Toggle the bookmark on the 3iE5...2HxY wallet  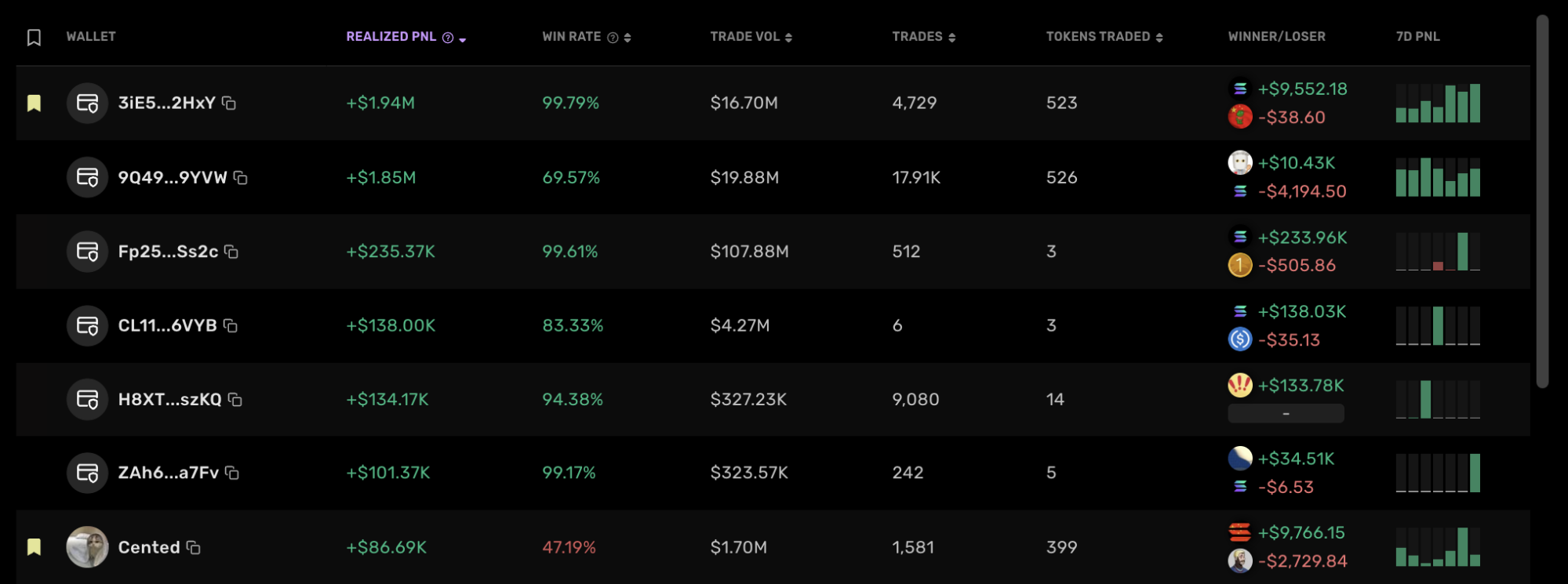coord(33,103)
